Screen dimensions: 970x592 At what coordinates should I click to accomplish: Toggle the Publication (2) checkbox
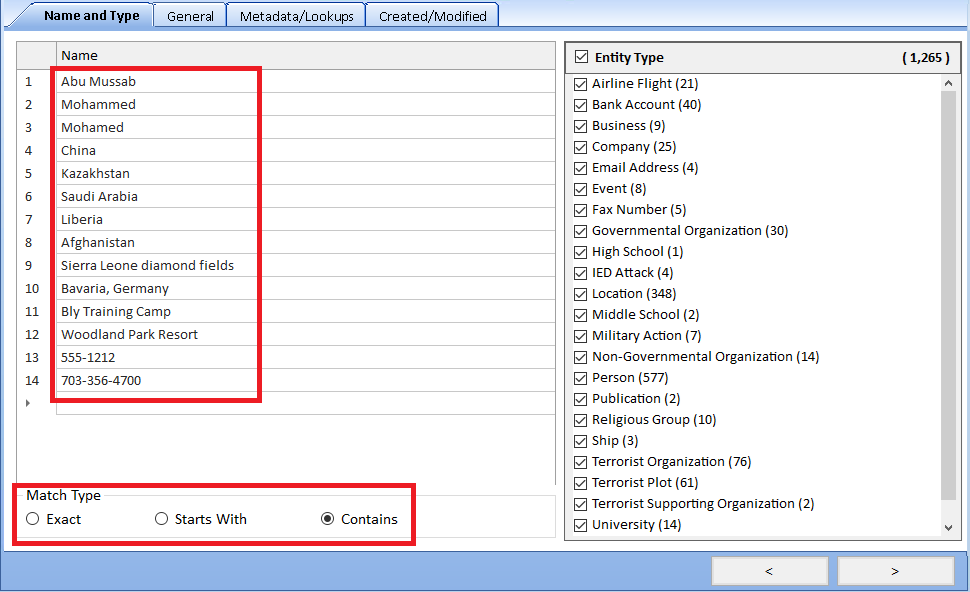580,400
